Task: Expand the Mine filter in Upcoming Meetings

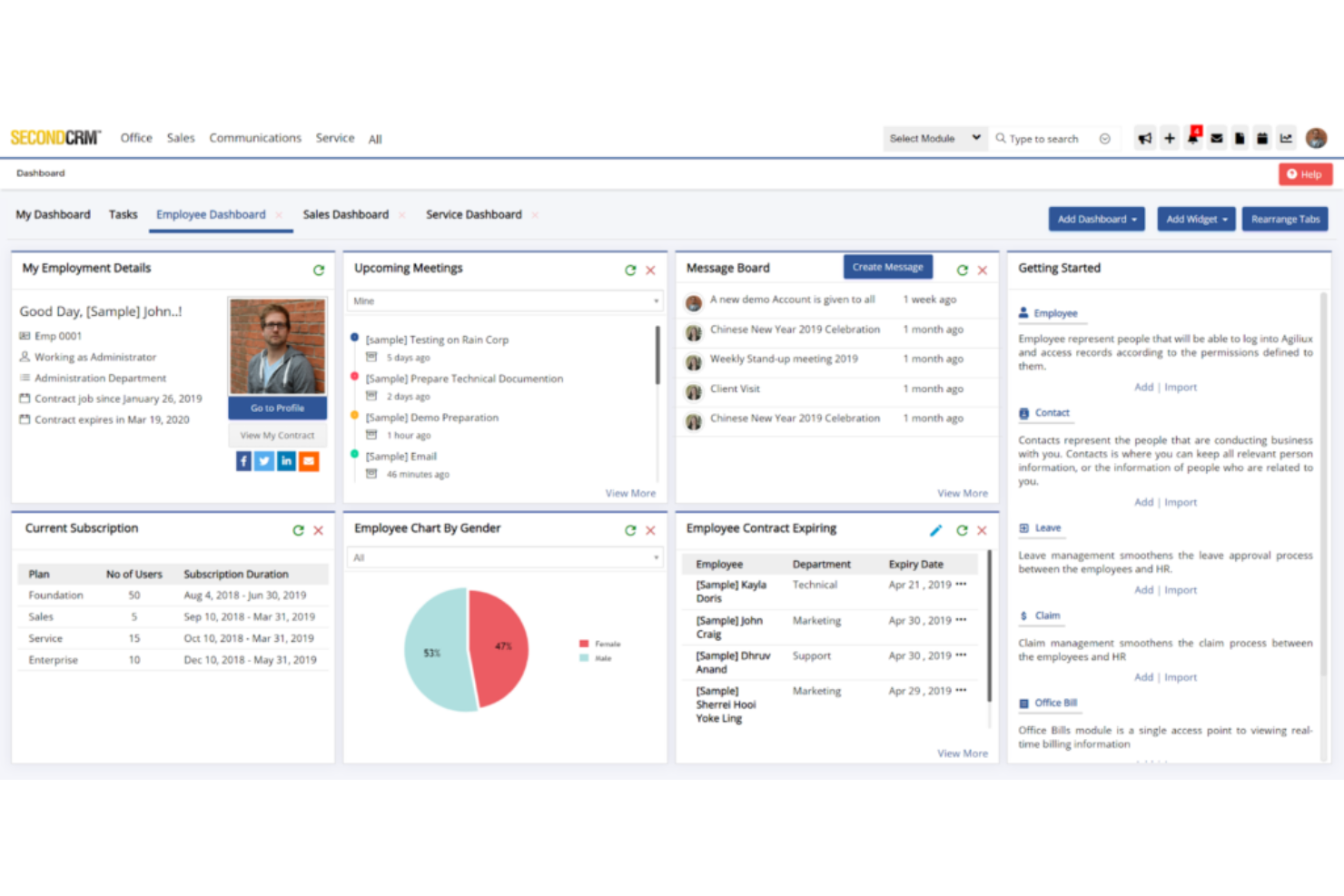Action: (505, 300)
